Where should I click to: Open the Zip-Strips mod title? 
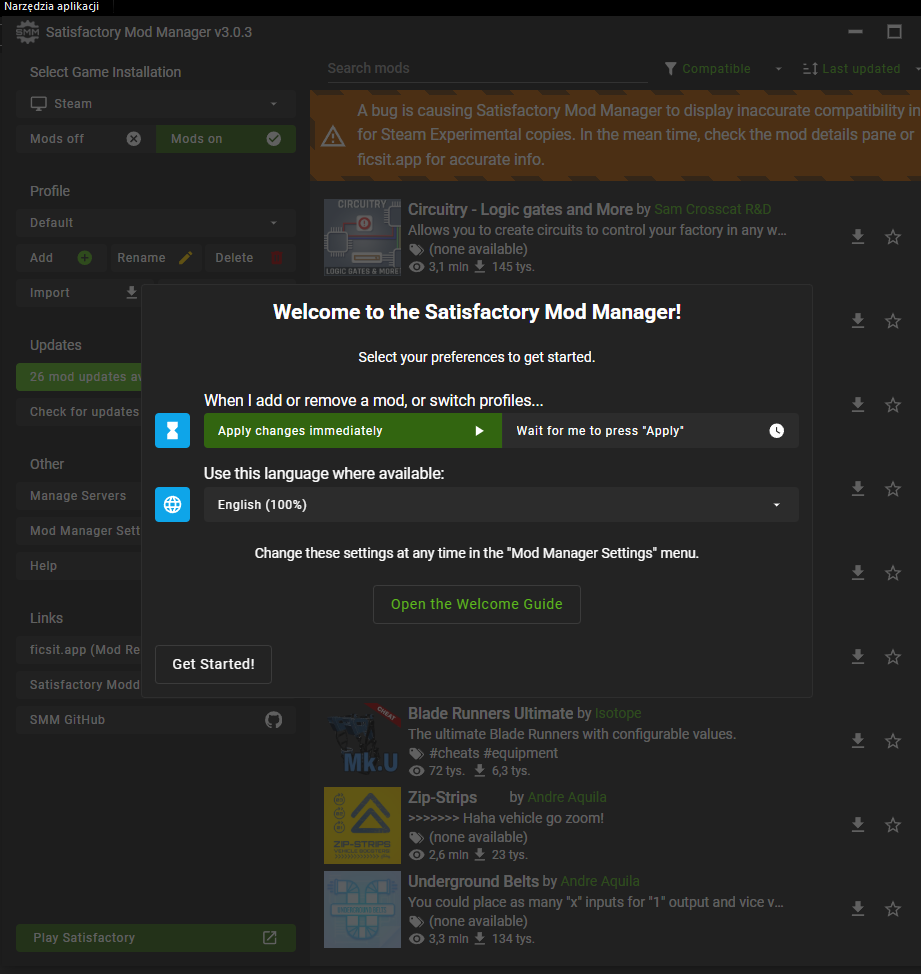click(x=442, y=797)
